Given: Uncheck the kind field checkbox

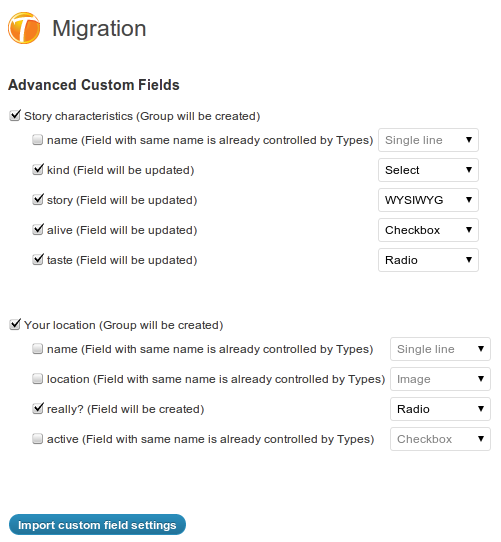Looking at the screenshot, I should point(37,170).
